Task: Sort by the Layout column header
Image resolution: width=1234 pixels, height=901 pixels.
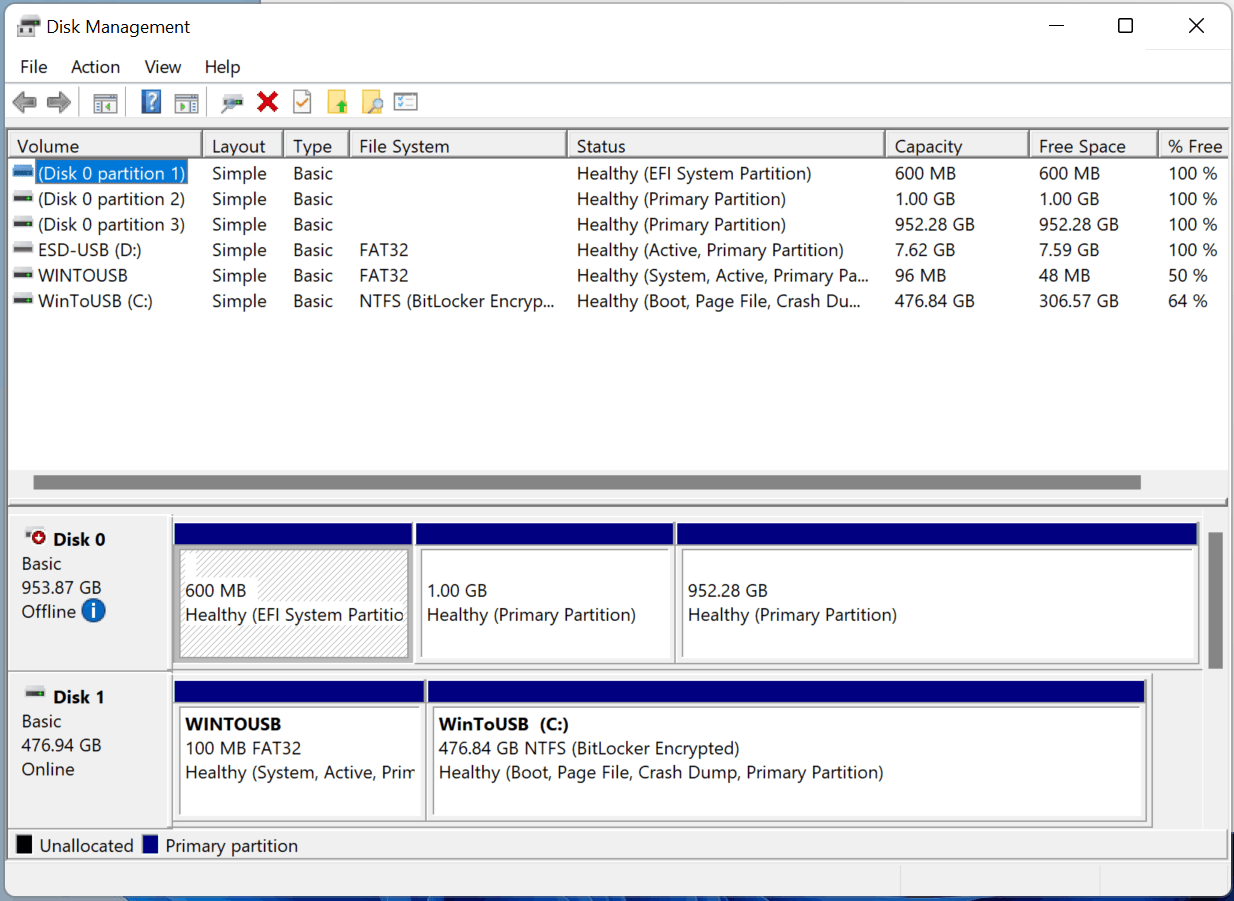Action: (243, 146)
